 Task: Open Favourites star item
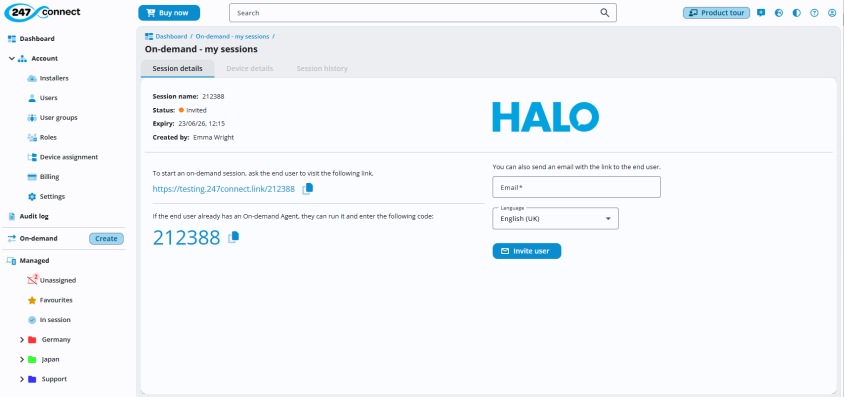coord(56,300)
